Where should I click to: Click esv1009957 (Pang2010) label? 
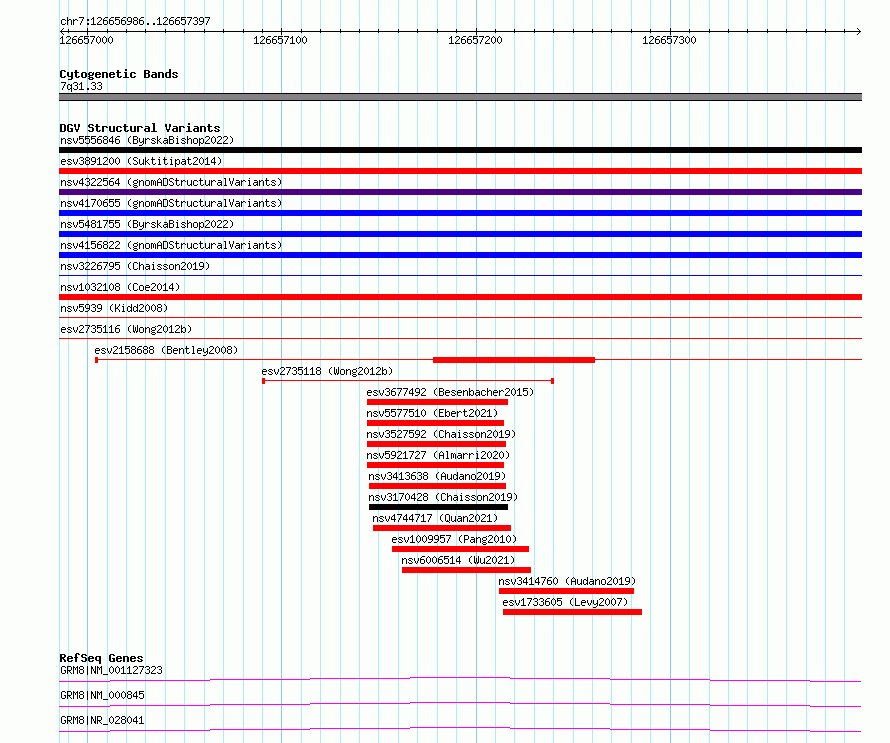pos(454,539)
